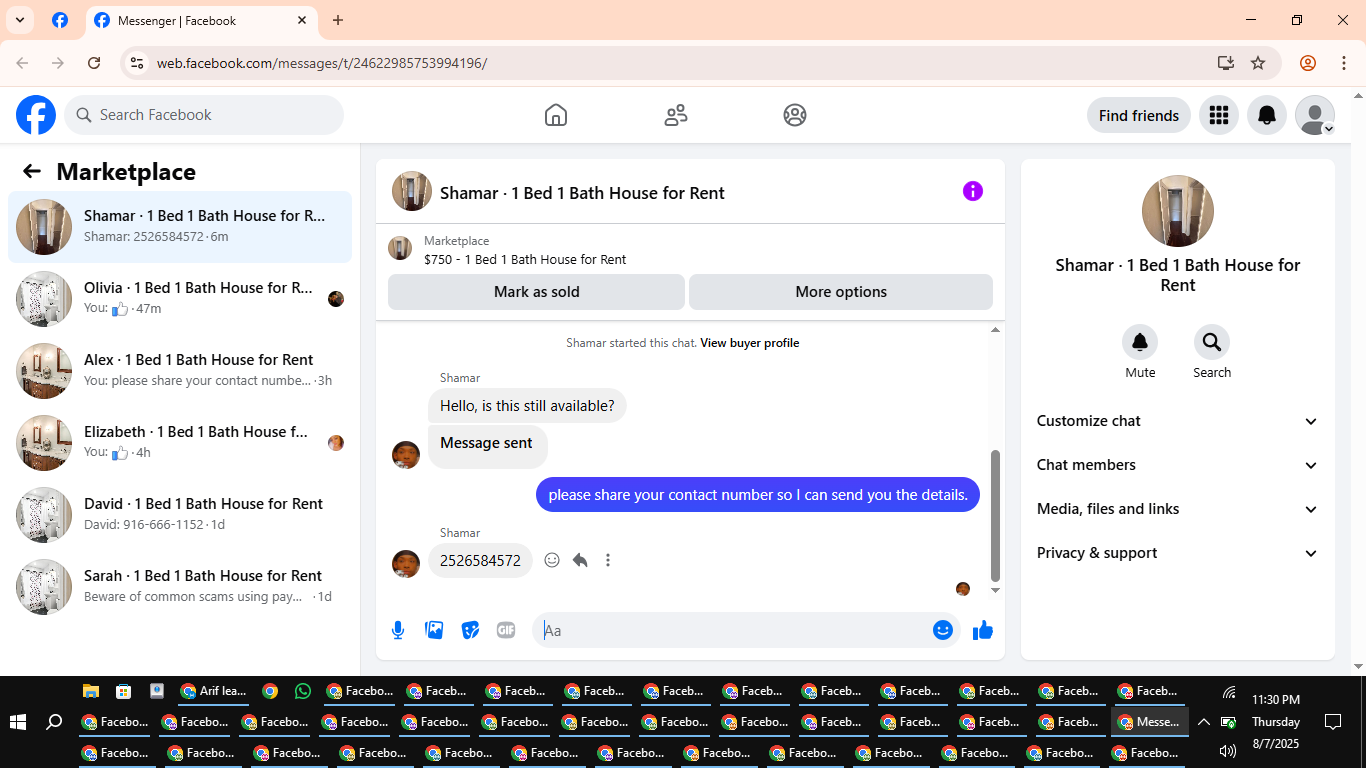Choose a sticker

(470, 630)
